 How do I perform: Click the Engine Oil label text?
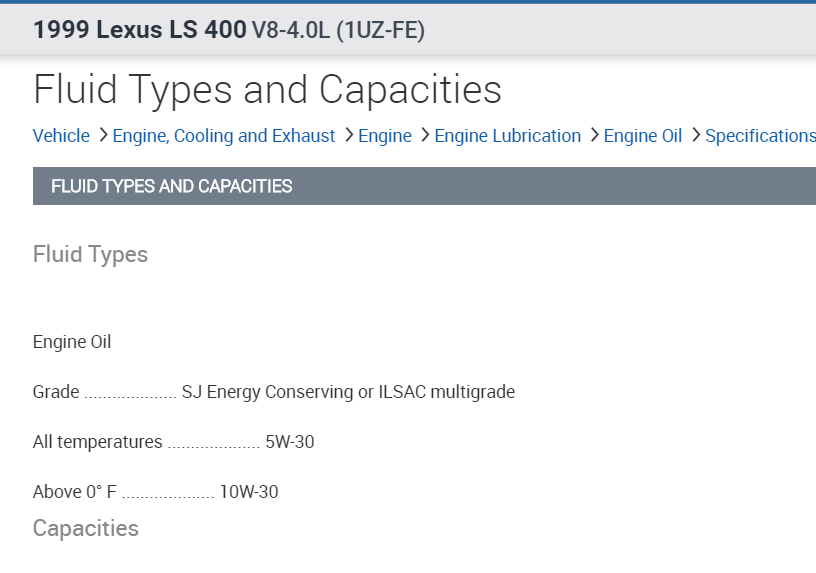[72, 342]
